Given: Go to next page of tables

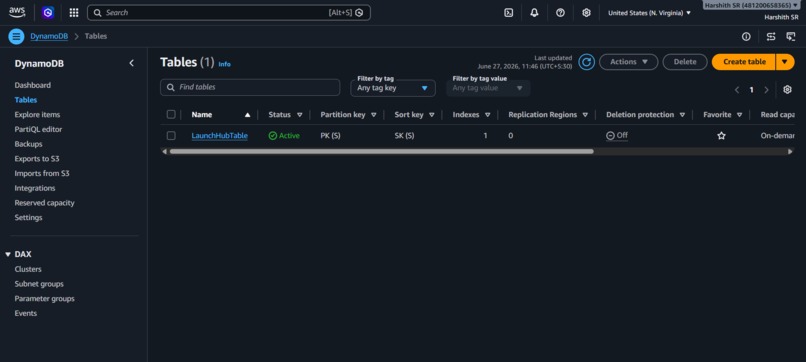Looking at the screenshot, I should [x=766, y=90].
